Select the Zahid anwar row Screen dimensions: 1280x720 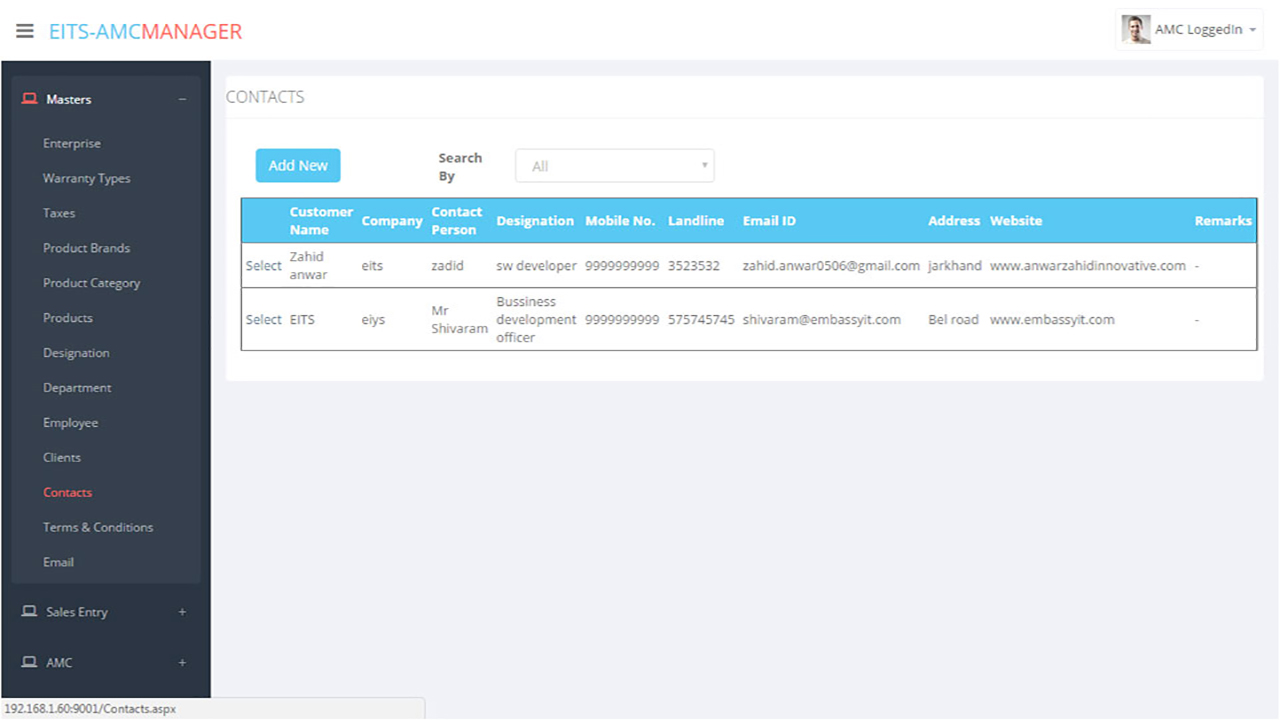(264, 266)
